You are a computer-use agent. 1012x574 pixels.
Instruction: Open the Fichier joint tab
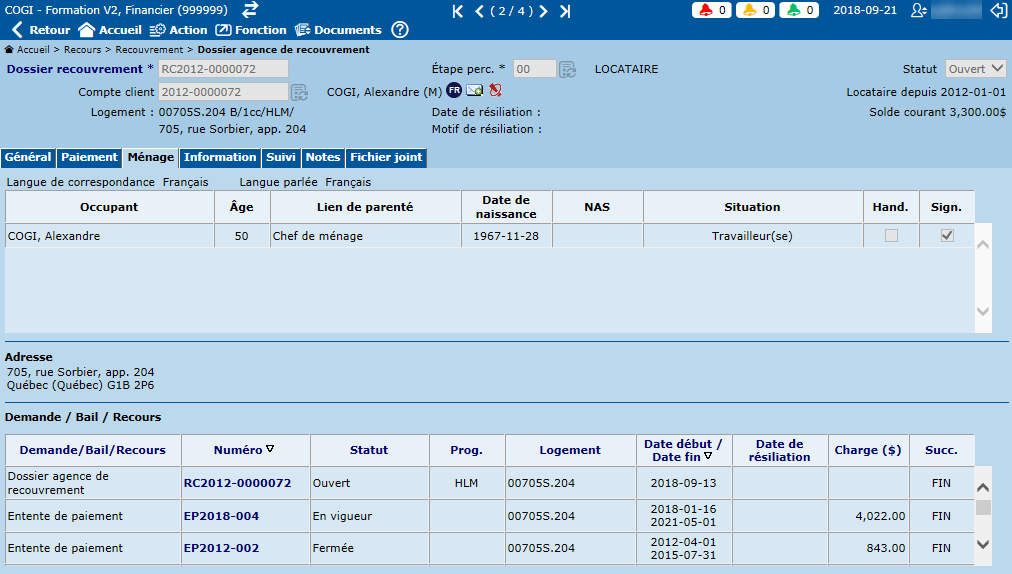tap(386, 158)
